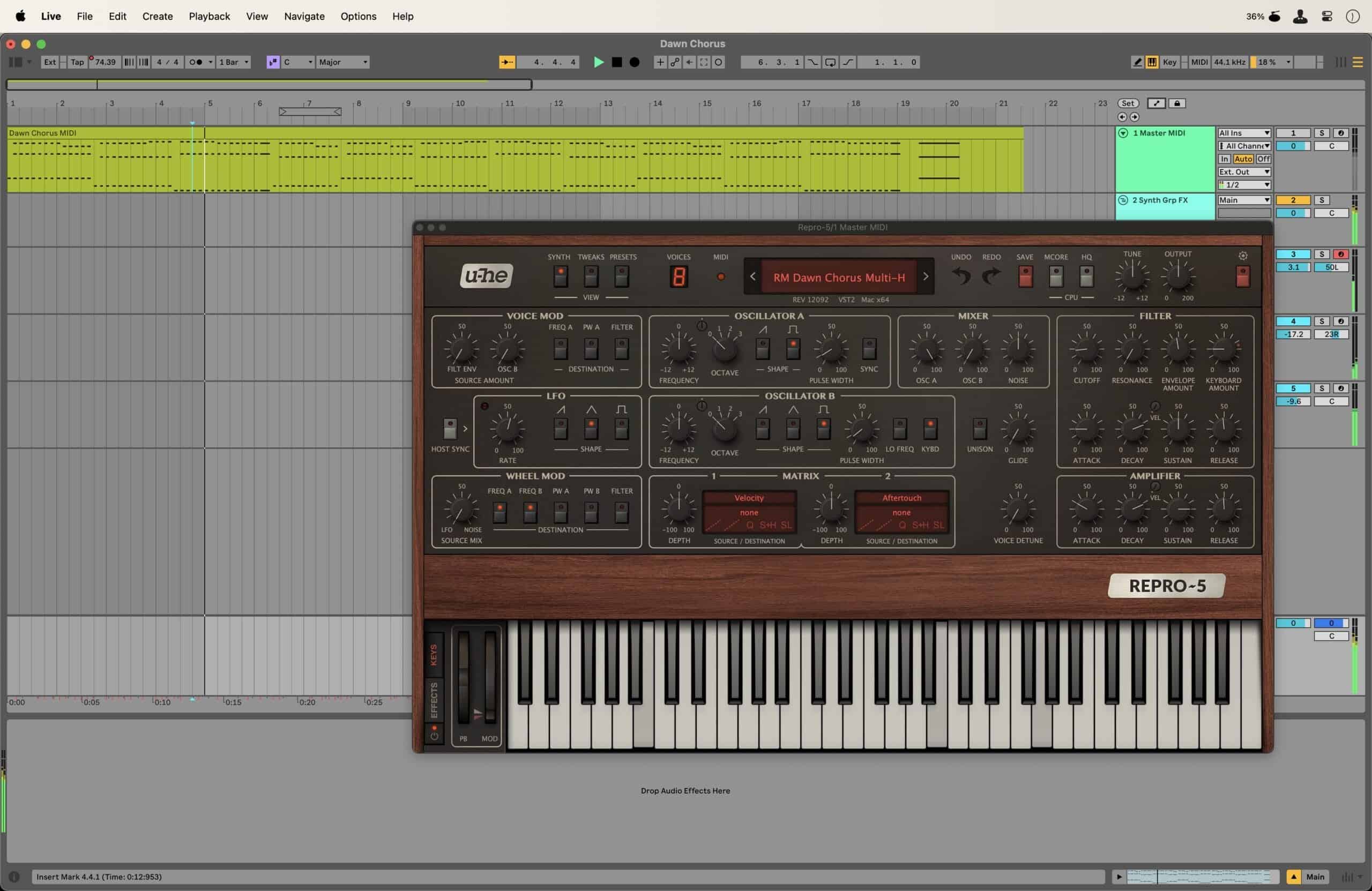Open the File menu
The width and height of the screenshot is (1372, 891).
coord(85,16)
